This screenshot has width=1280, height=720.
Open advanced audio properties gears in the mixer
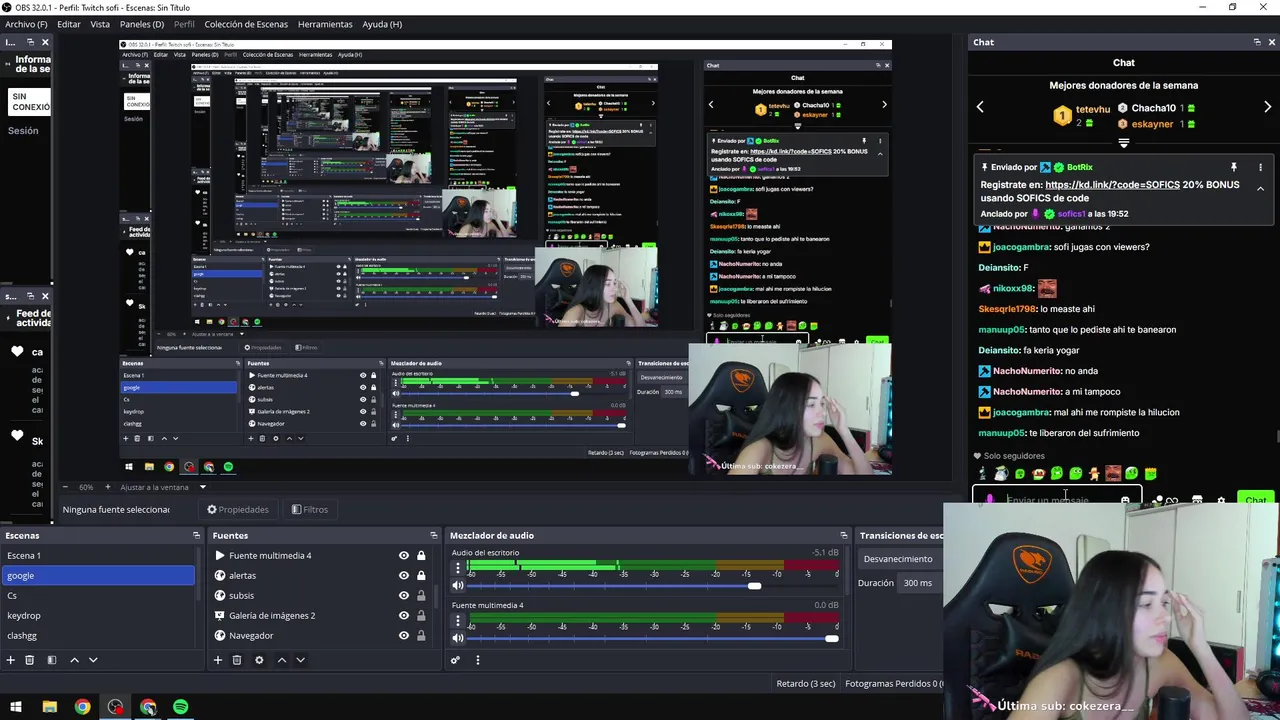(455, 660)
